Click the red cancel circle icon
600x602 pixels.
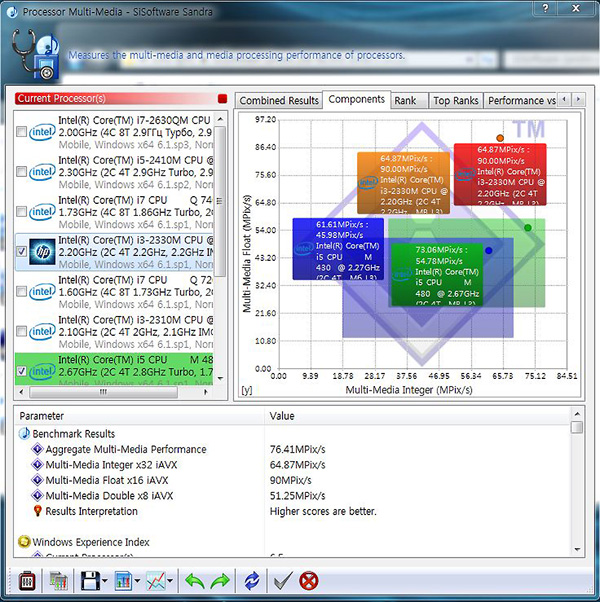click(309, 581)
